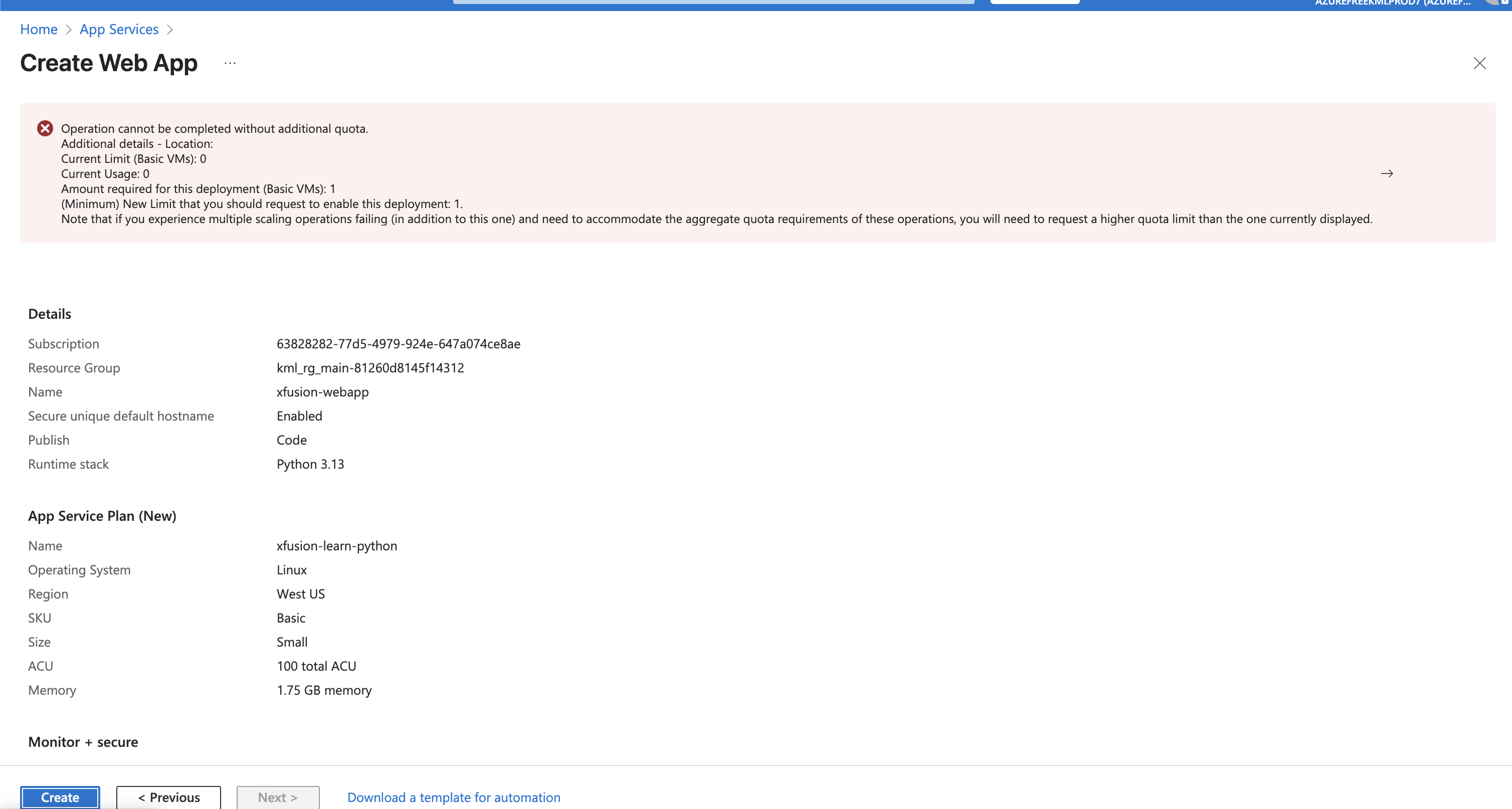Close the Create Web App blade
Screen dimensions: 1512x809
[1479, 63]
